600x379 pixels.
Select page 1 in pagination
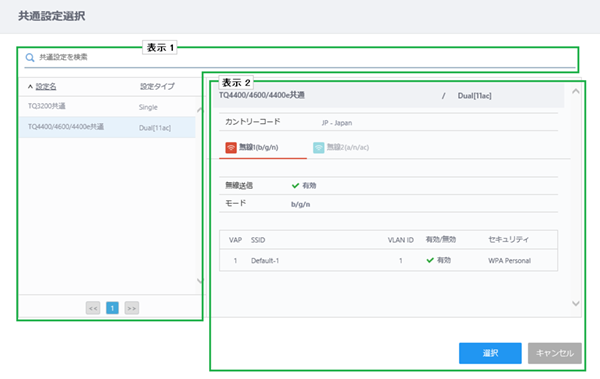tap(112, 308)
